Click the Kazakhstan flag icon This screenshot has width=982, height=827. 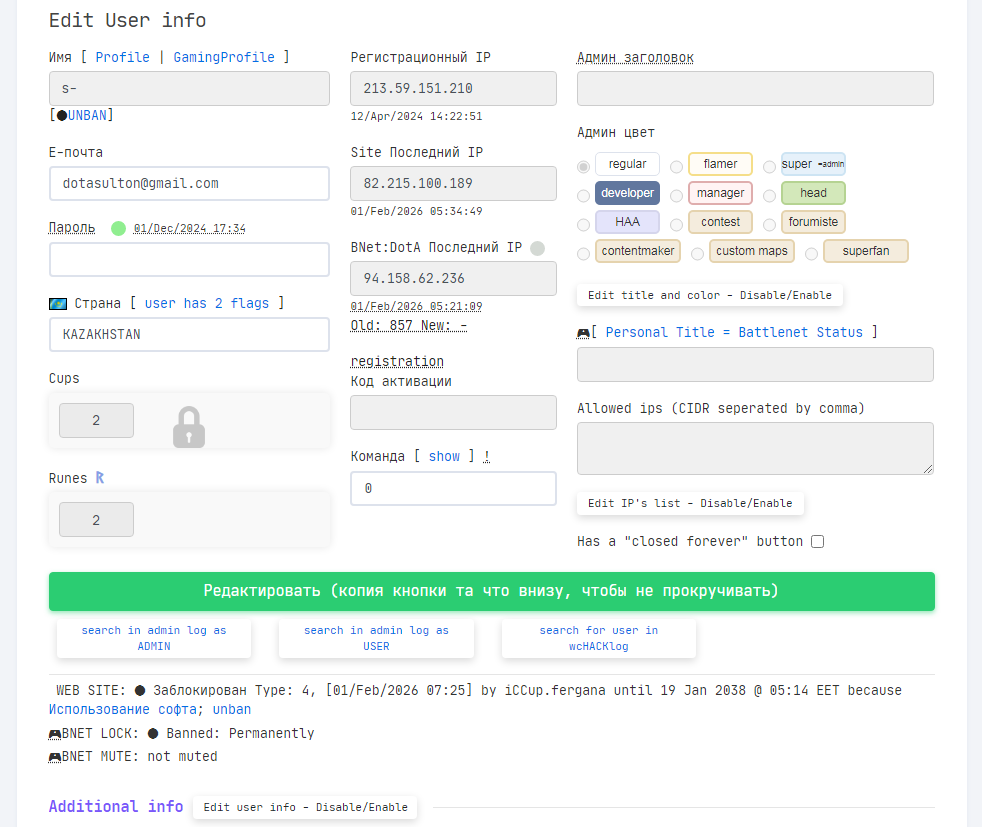pyautogui.click(x=58, y=304)
